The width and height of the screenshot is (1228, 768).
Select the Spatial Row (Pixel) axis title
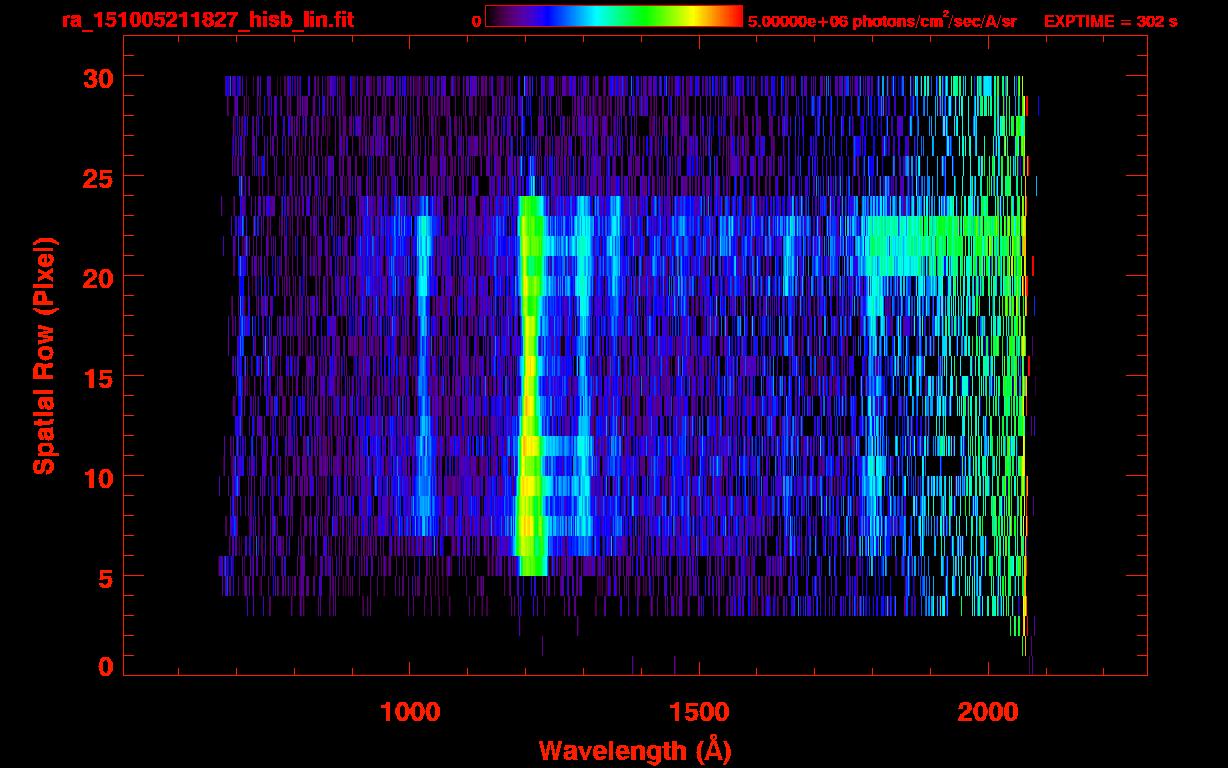pos(44,355)
